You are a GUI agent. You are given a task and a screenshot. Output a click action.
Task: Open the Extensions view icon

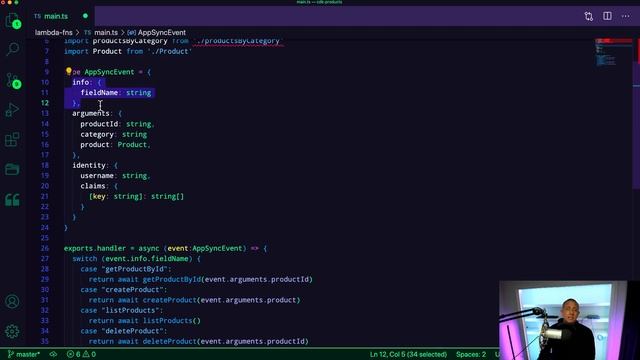click(12, 140)
